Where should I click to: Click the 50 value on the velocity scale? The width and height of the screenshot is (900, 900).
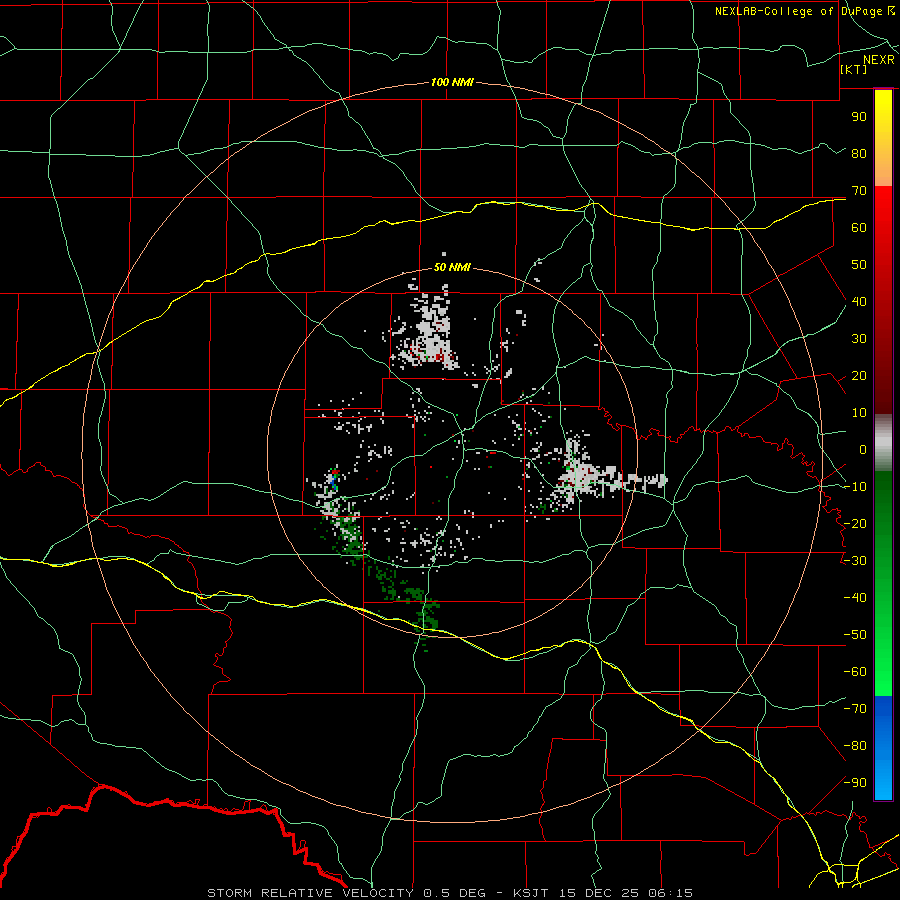[x=859, y=265]
